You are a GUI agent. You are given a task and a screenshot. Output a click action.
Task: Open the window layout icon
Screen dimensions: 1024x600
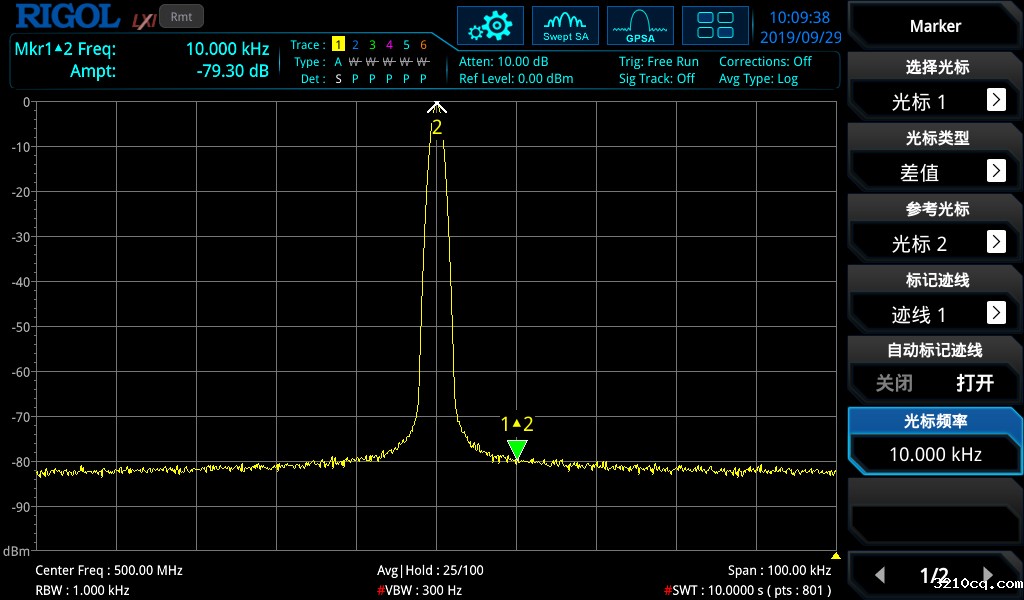click(715, 26)
